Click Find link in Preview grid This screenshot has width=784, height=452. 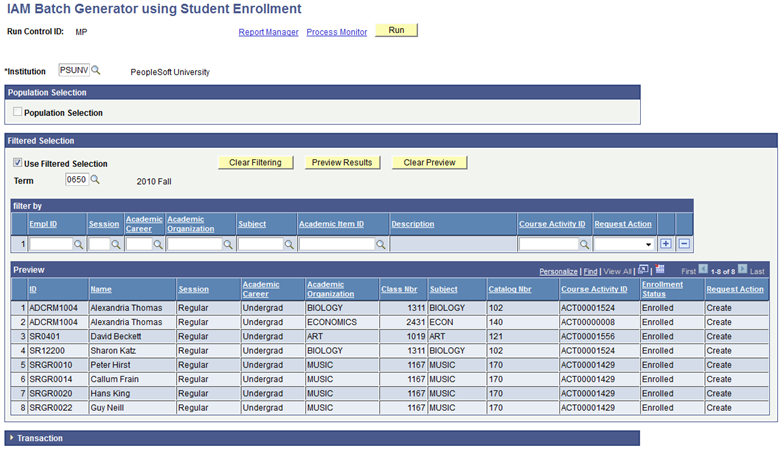coord(590,272)
